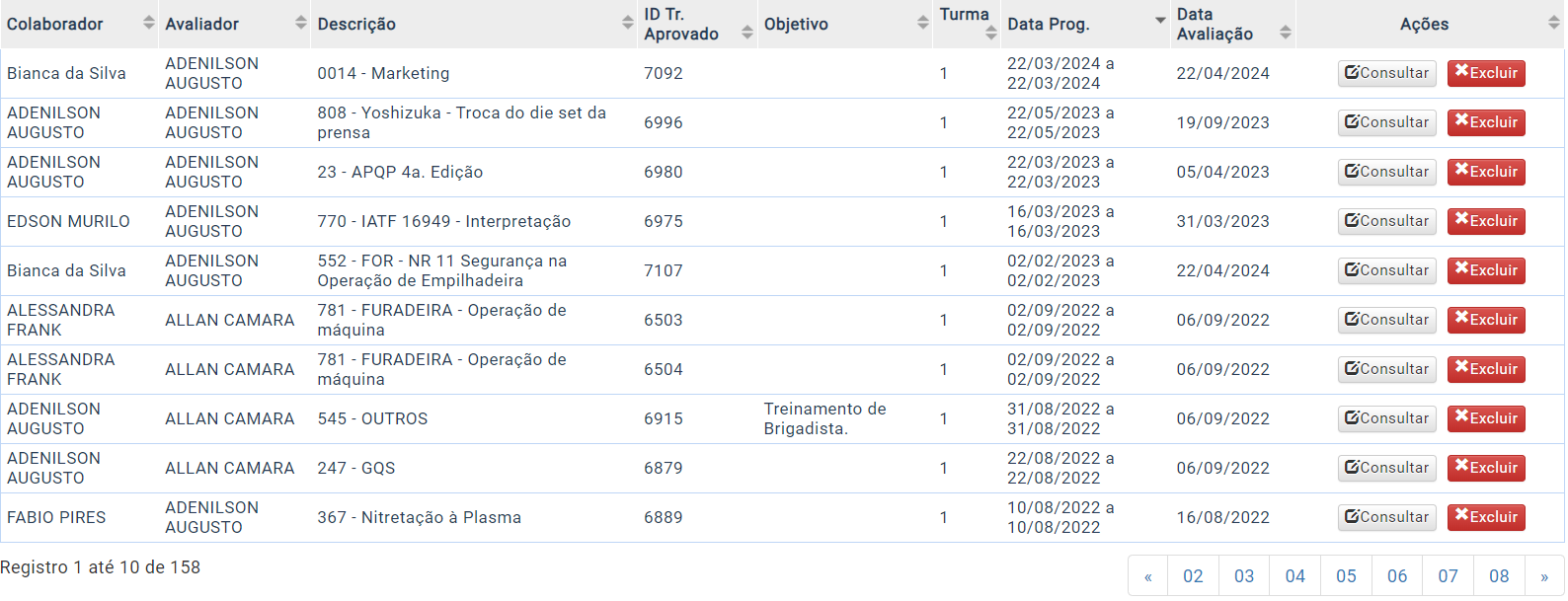Open page 08 of results
Image resolution: width=1568 pixels, height=601 pixels.
coord(1499,576)
